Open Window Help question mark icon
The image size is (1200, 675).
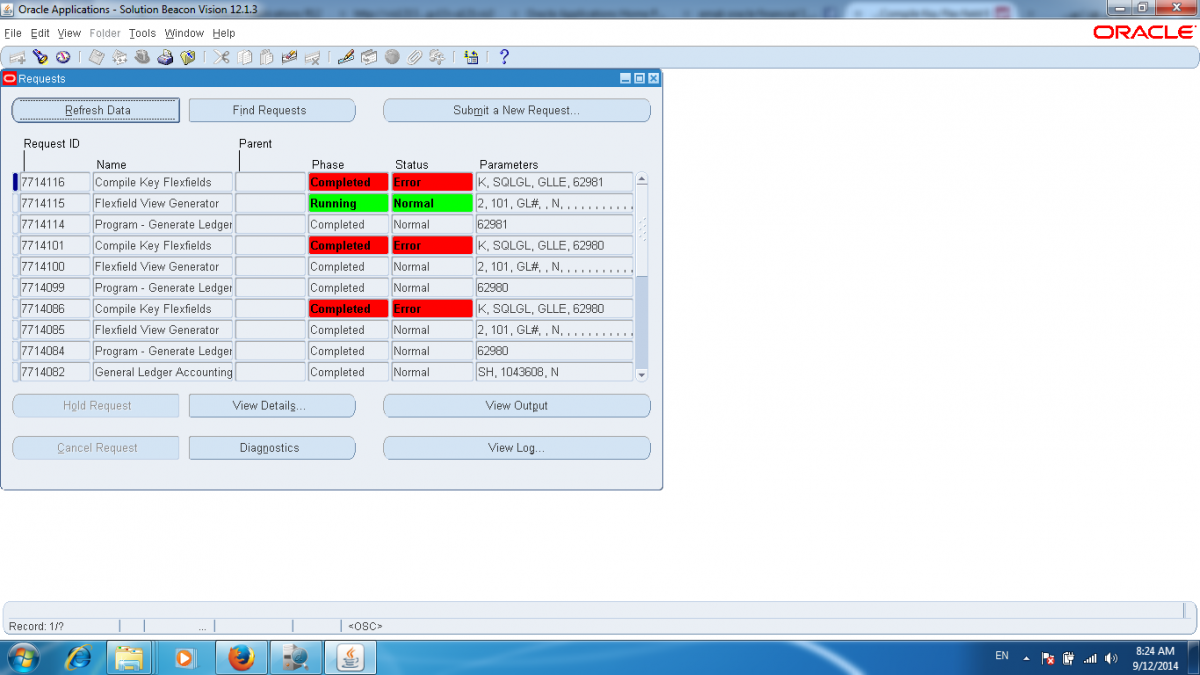(504, 57)
